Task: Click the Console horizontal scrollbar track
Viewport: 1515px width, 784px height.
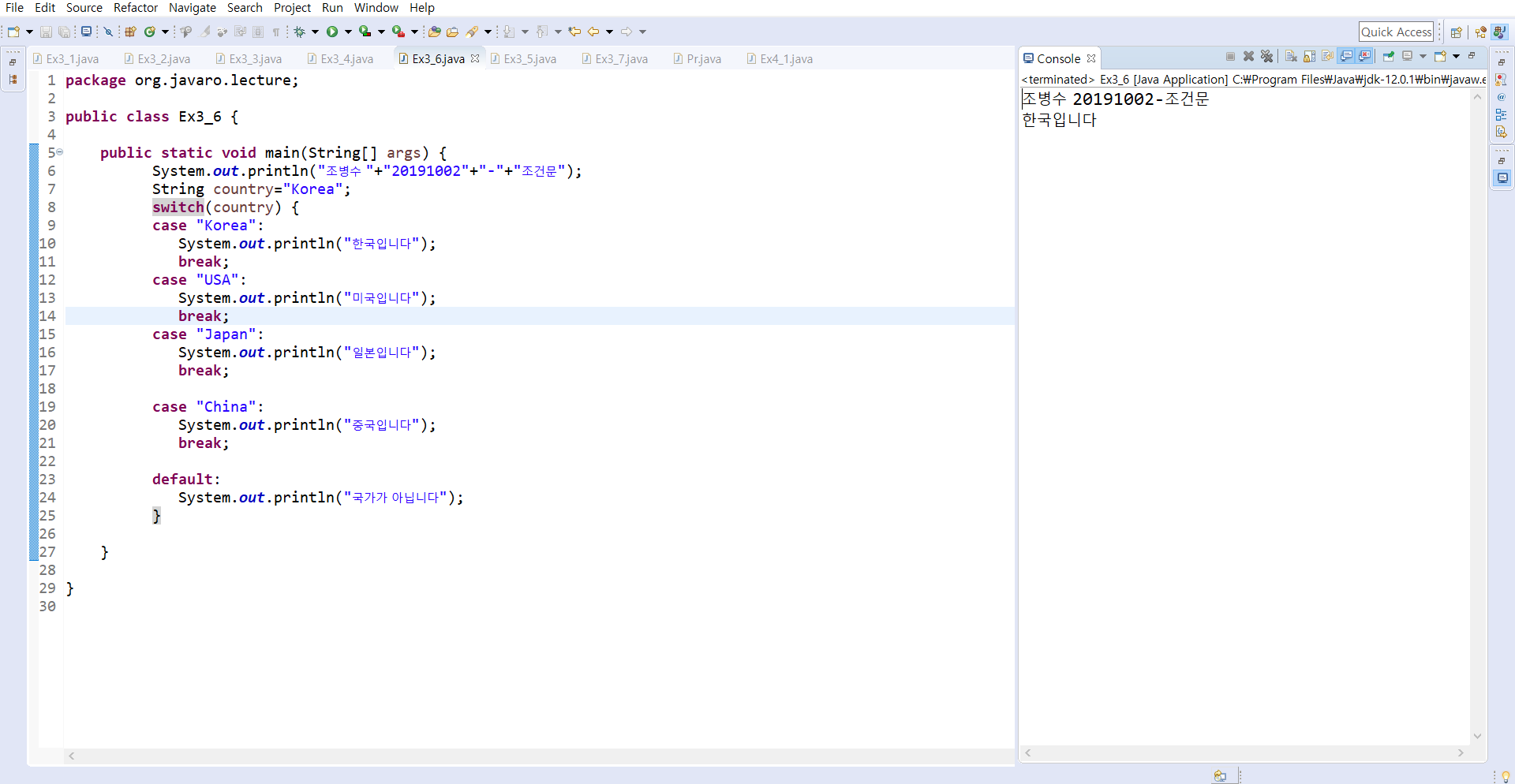Action: click(x=1244, y=753)
